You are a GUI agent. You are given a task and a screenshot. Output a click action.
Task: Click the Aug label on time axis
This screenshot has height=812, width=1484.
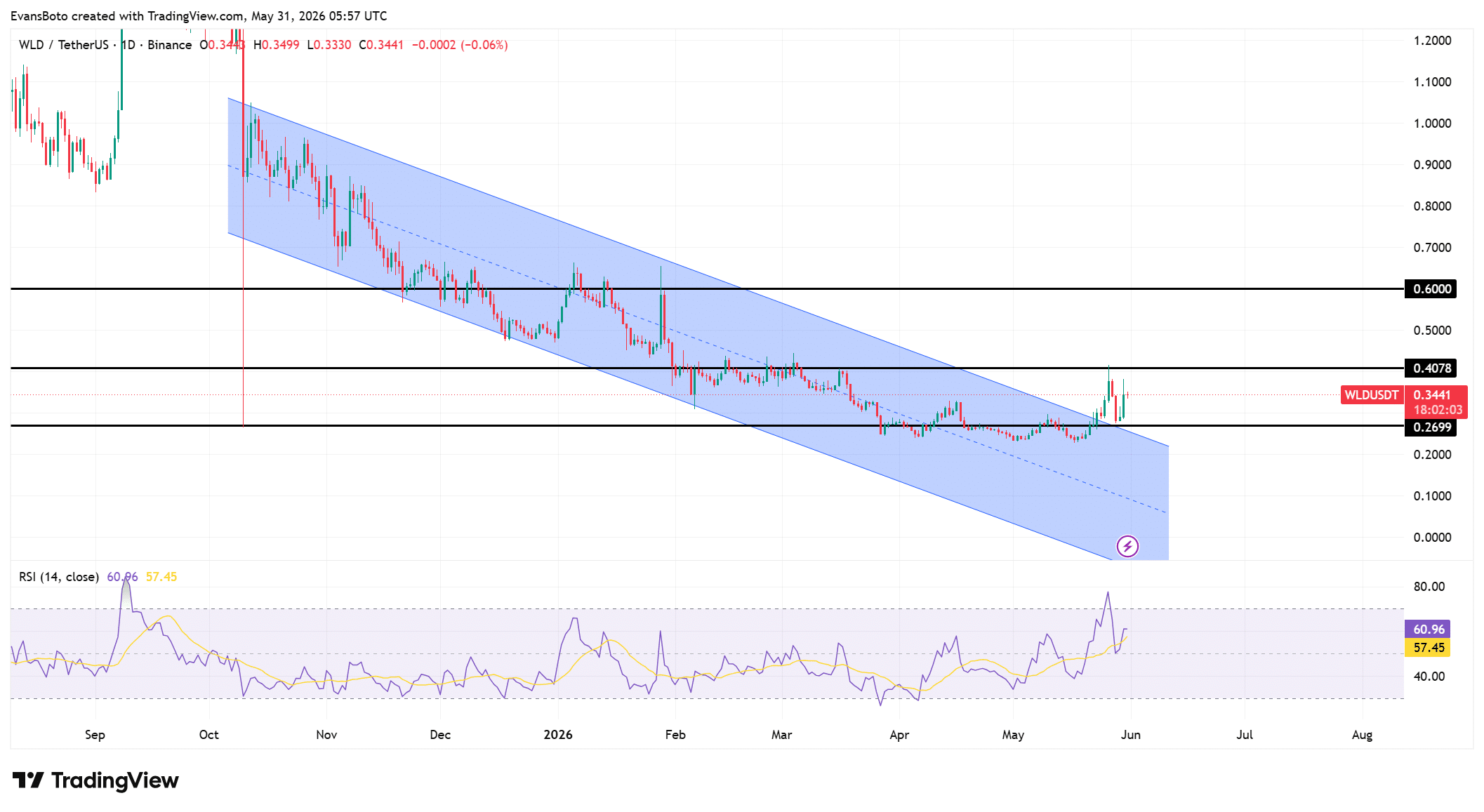[1362, 735]
